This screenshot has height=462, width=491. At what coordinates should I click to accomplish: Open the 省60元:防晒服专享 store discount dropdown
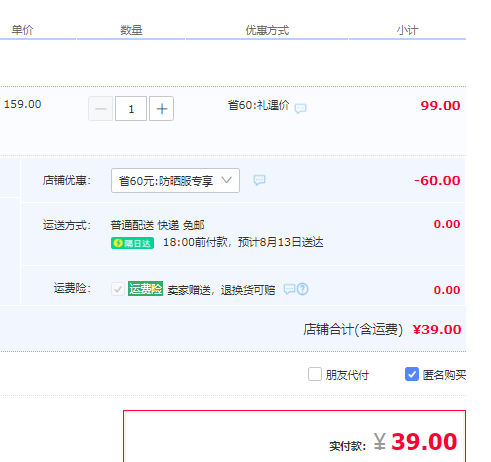pos(175,180)
